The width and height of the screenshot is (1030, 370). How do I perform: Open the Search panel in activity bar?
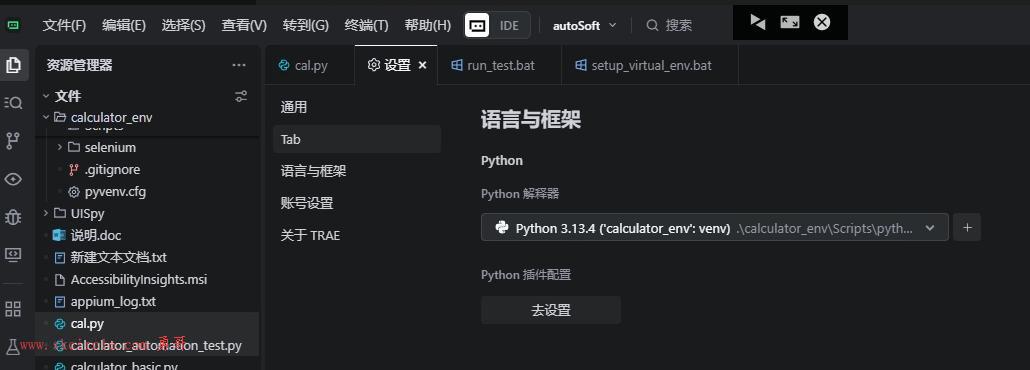(13, 103)
